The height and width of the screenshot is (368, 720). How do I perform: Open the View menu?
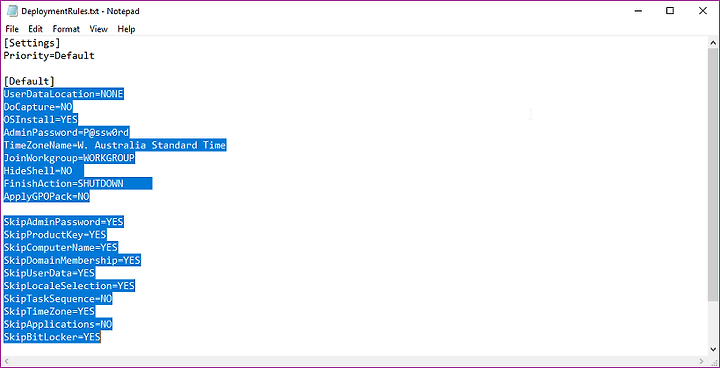(x=98, y=29)
